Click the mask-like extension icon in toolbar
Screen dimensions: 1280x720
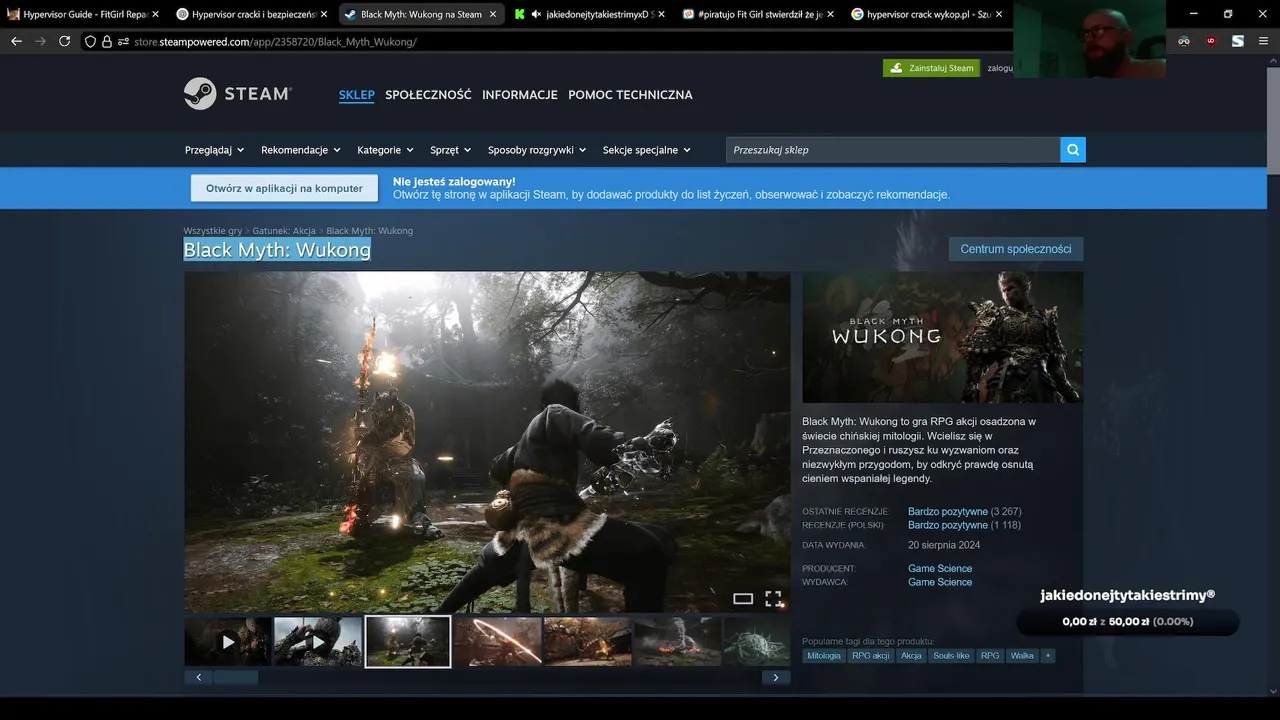click(x=1184, y=41)
